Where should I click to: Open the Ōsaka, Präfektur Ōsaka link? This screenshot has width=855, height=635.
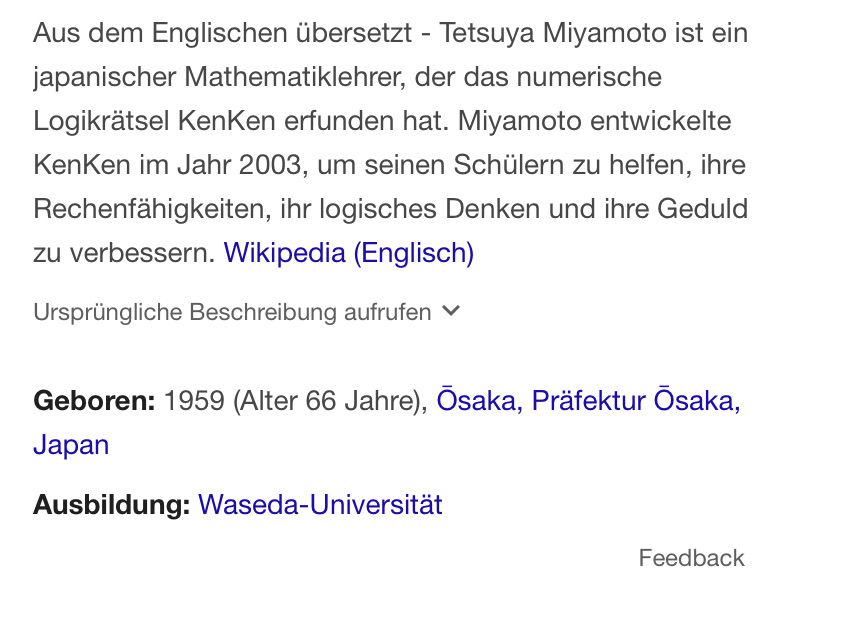point(588,401)
